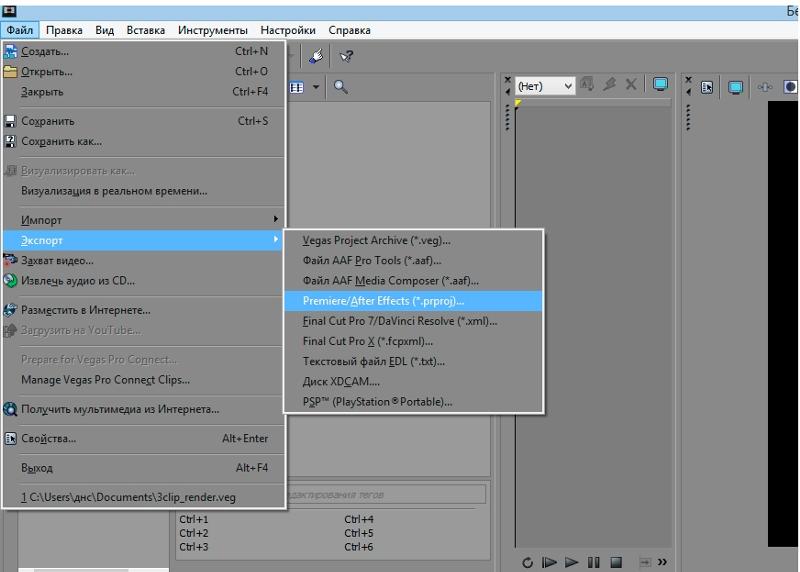
Task: Open the Файл menu
Action: click(x=20, y=30)
